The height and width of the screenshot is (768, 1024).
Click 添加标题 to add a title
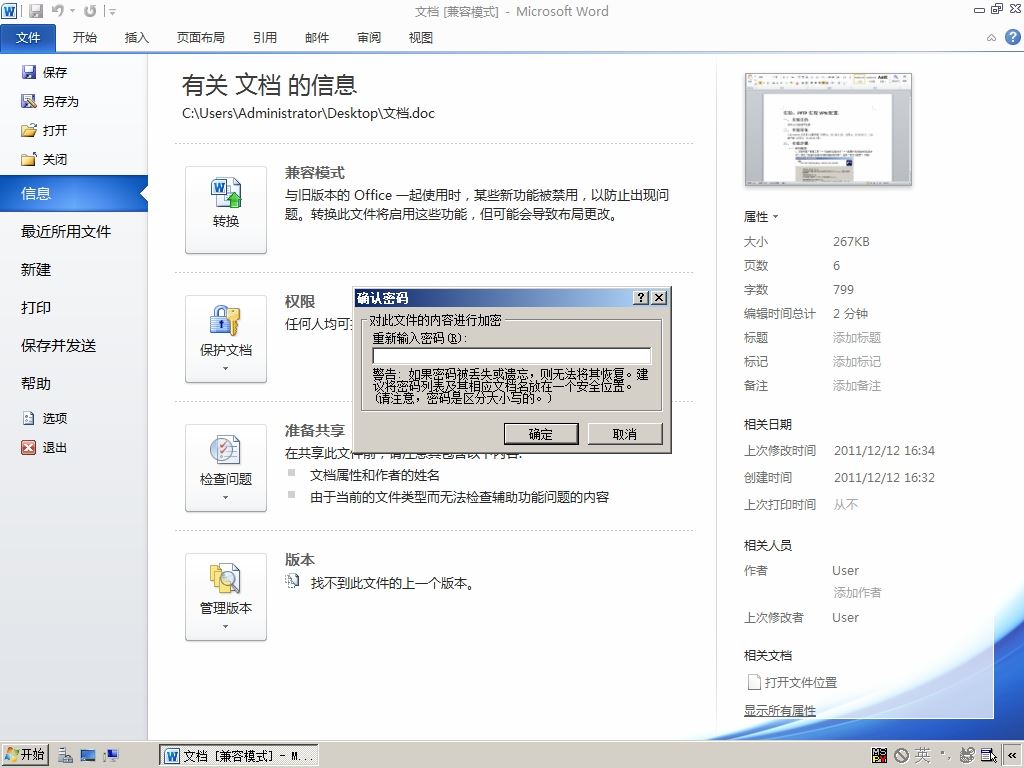click(x=857, y=338)
